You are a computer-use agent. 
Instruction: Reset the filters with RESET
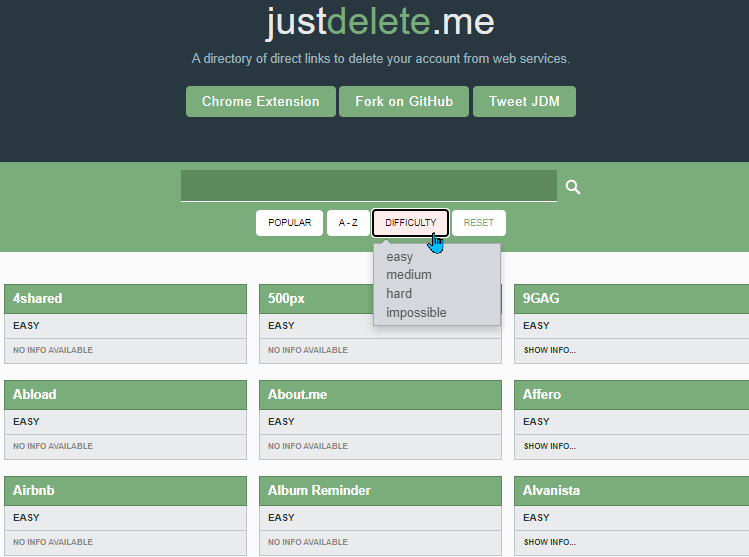coord(479,223)
